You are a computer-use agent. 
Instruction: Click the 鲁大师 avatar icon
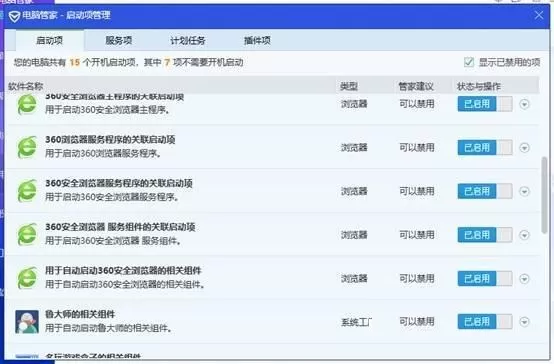pyautogui.click(x=27, y=322)
